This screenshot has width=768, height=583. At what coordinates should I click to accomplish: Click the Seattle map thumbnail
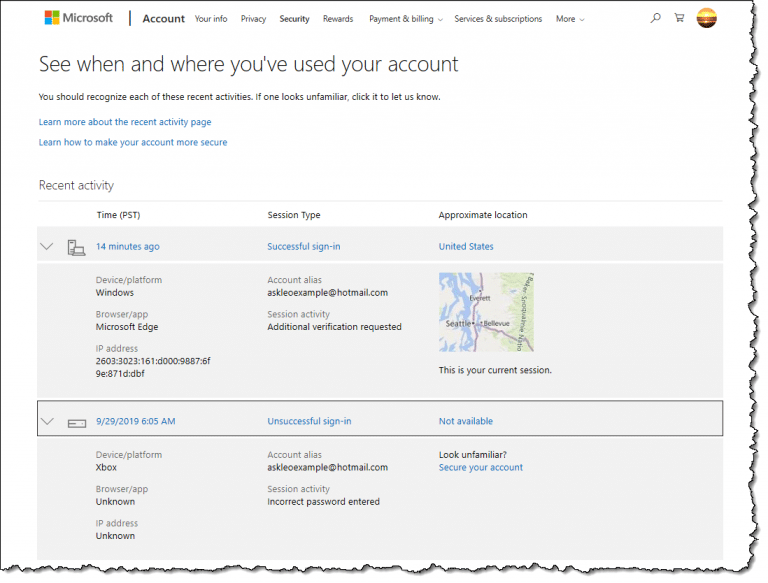pos(486,312)
